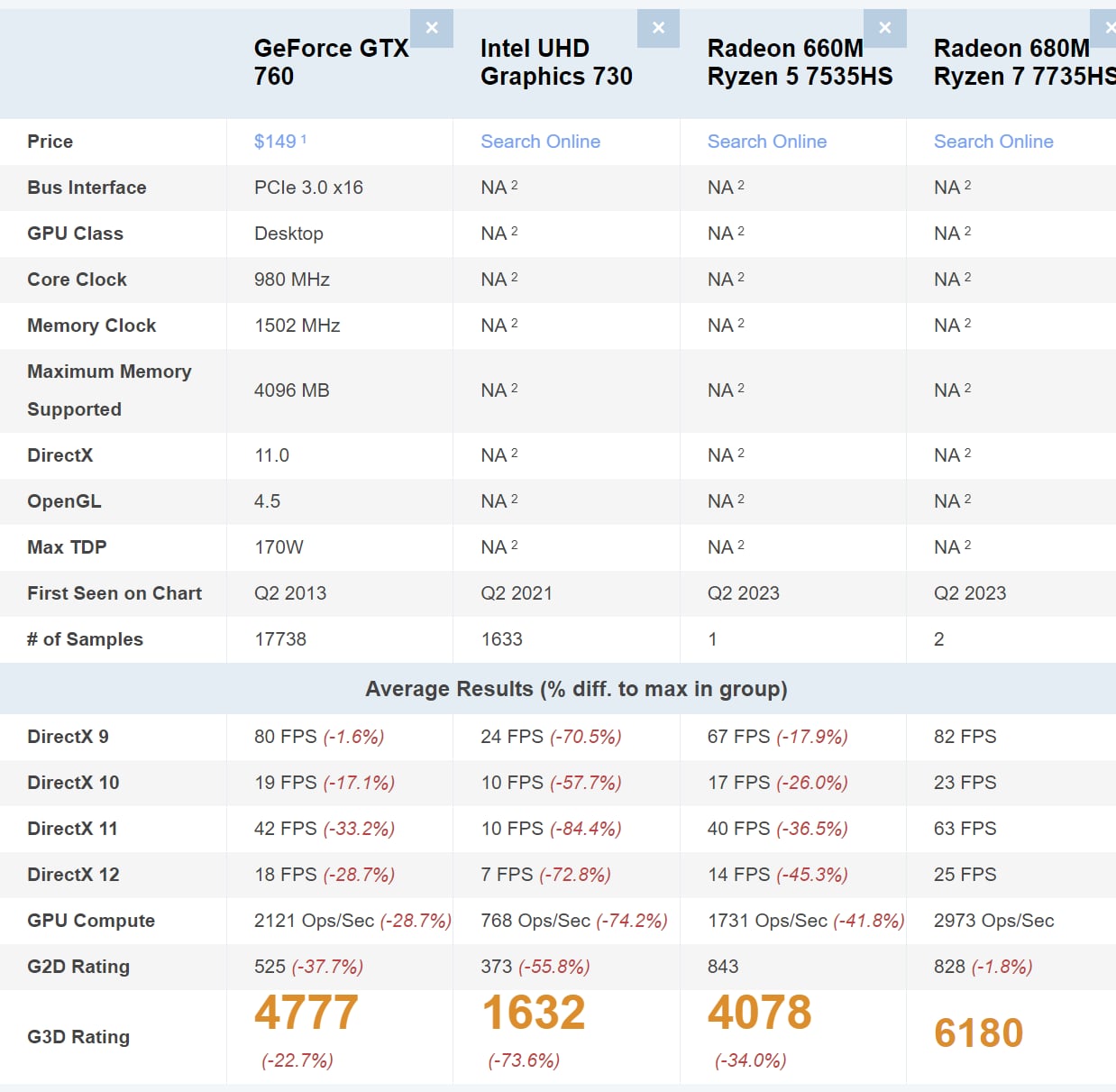Select the 4777 G3D Rating value

click(306, 1013)
